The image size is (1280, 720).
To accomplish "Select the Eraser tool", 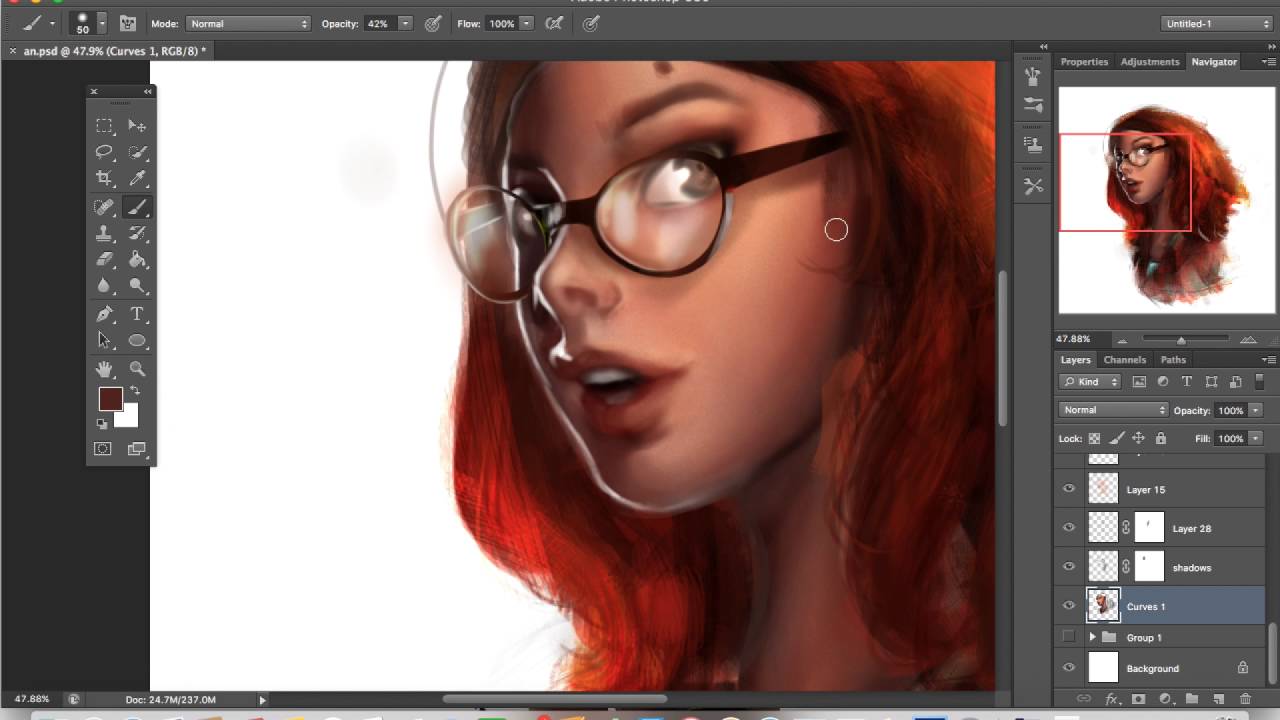I will coord(104,259).
